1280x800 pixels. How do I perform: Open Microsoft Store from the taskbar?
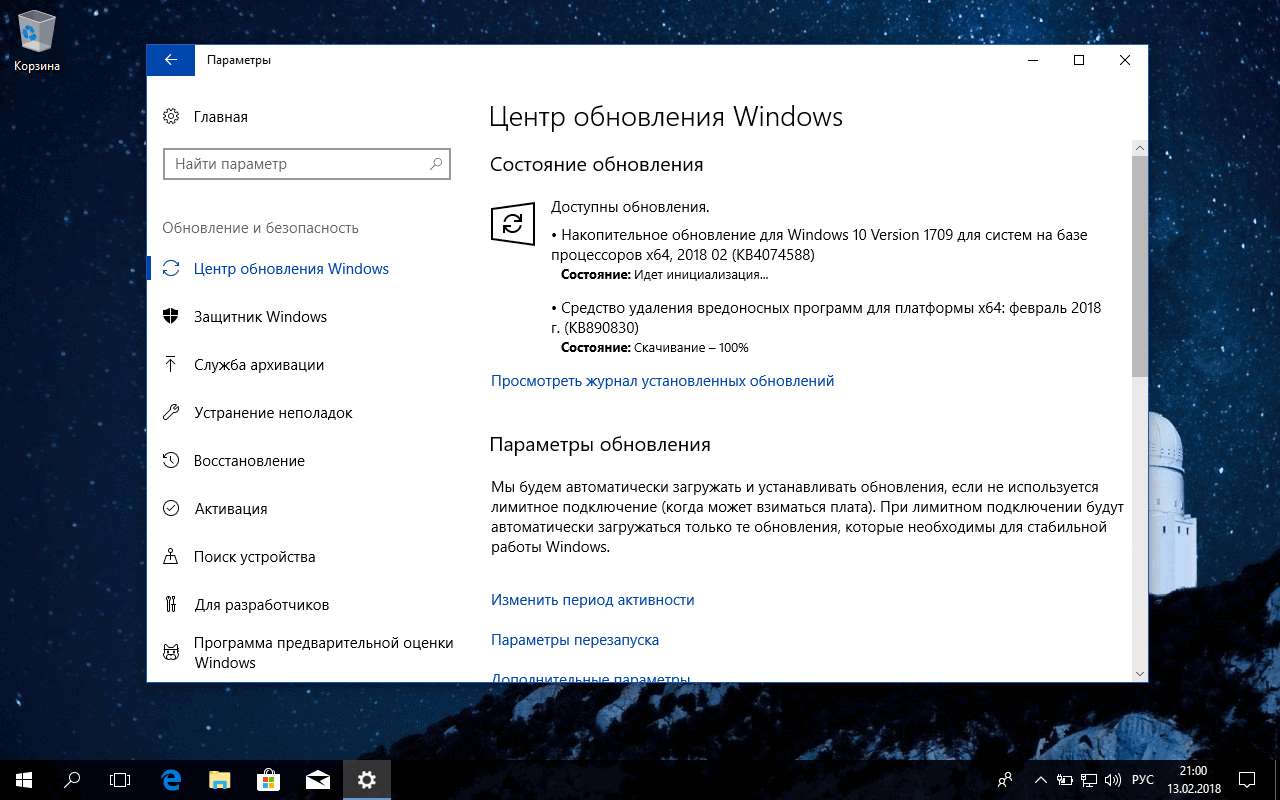pos(268,780)
